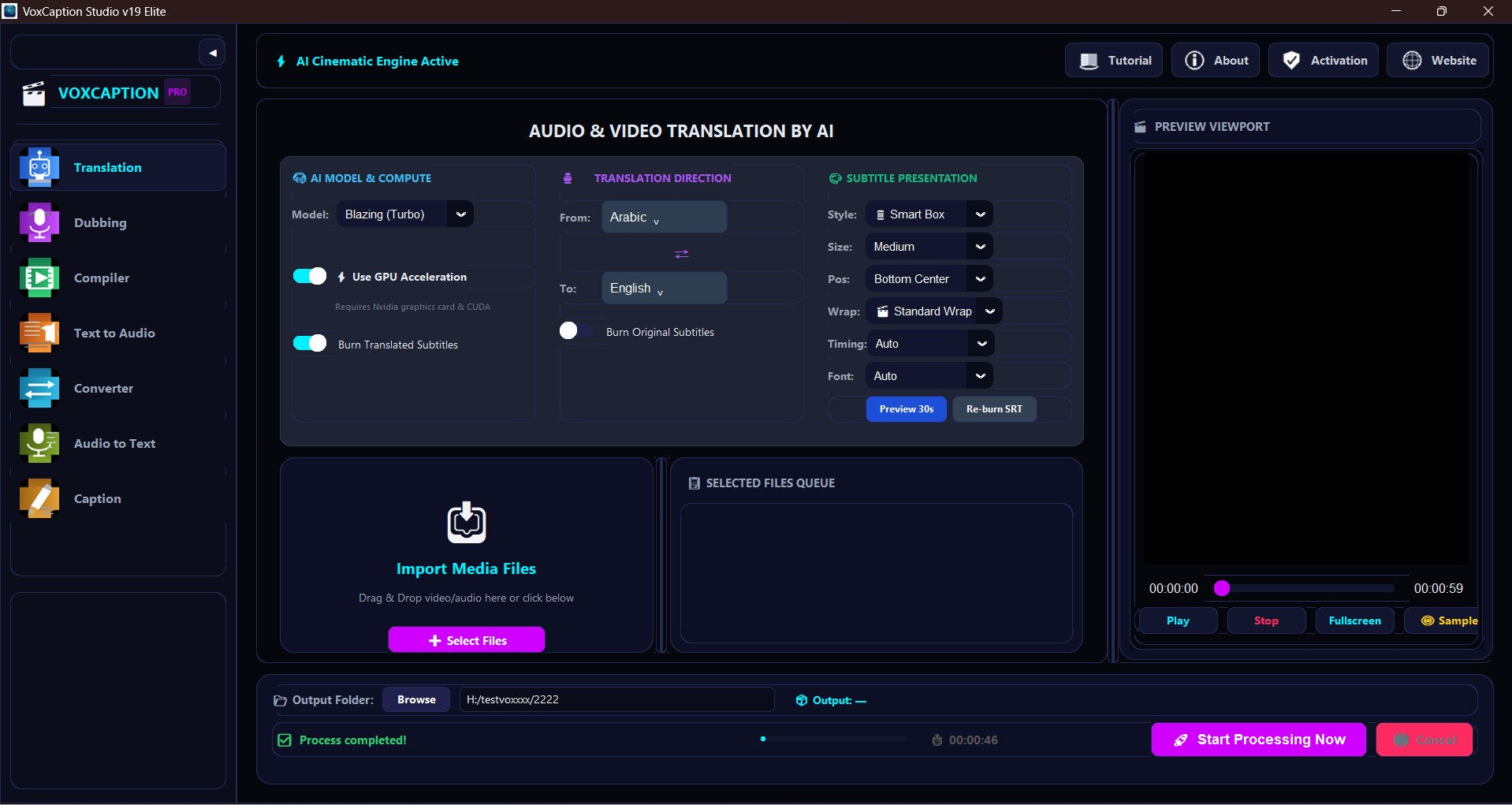Click the processing progress bar
Image resolution: width=1512 pixels, height=805 pixels.
[x=833, y=740]
